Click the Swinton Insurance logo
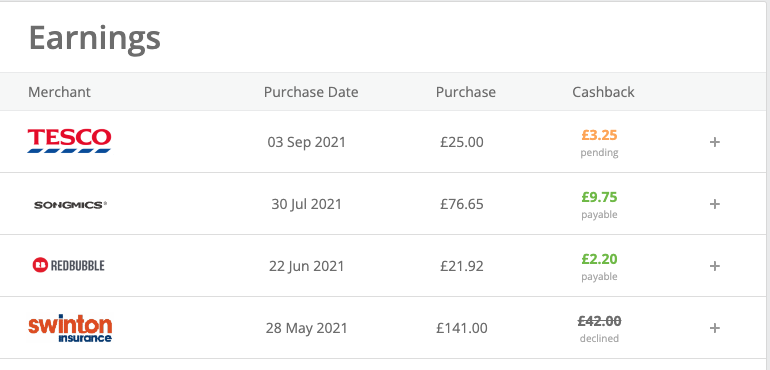Viewport: 770px width, 370px height. (x=70, y=328)
